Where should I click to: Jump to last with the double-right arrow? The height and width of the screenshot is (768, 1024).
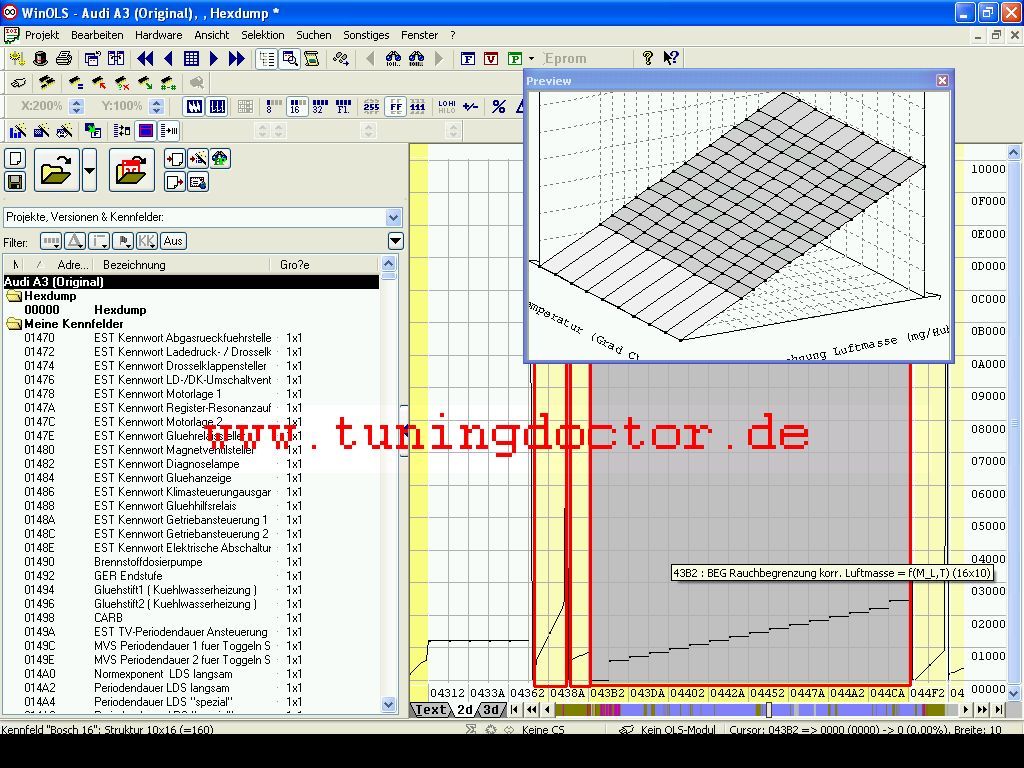(236, 59)
